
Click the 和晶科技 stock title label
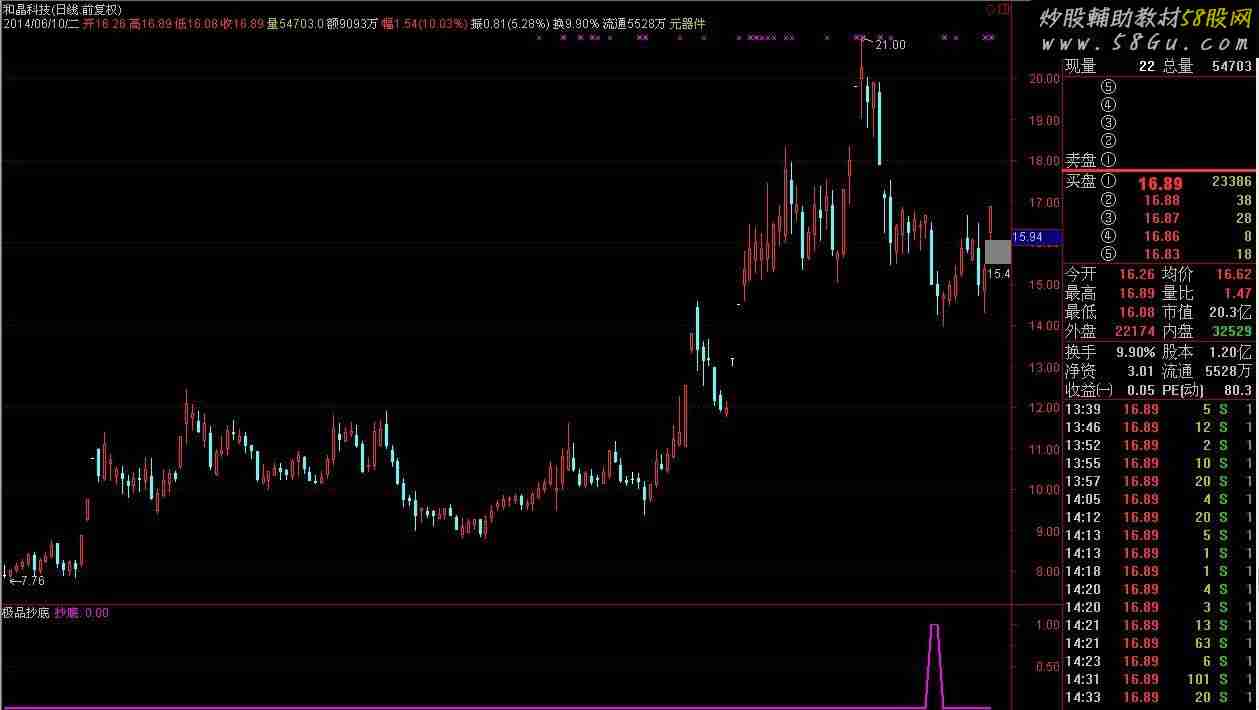click(x=30, y=8)
